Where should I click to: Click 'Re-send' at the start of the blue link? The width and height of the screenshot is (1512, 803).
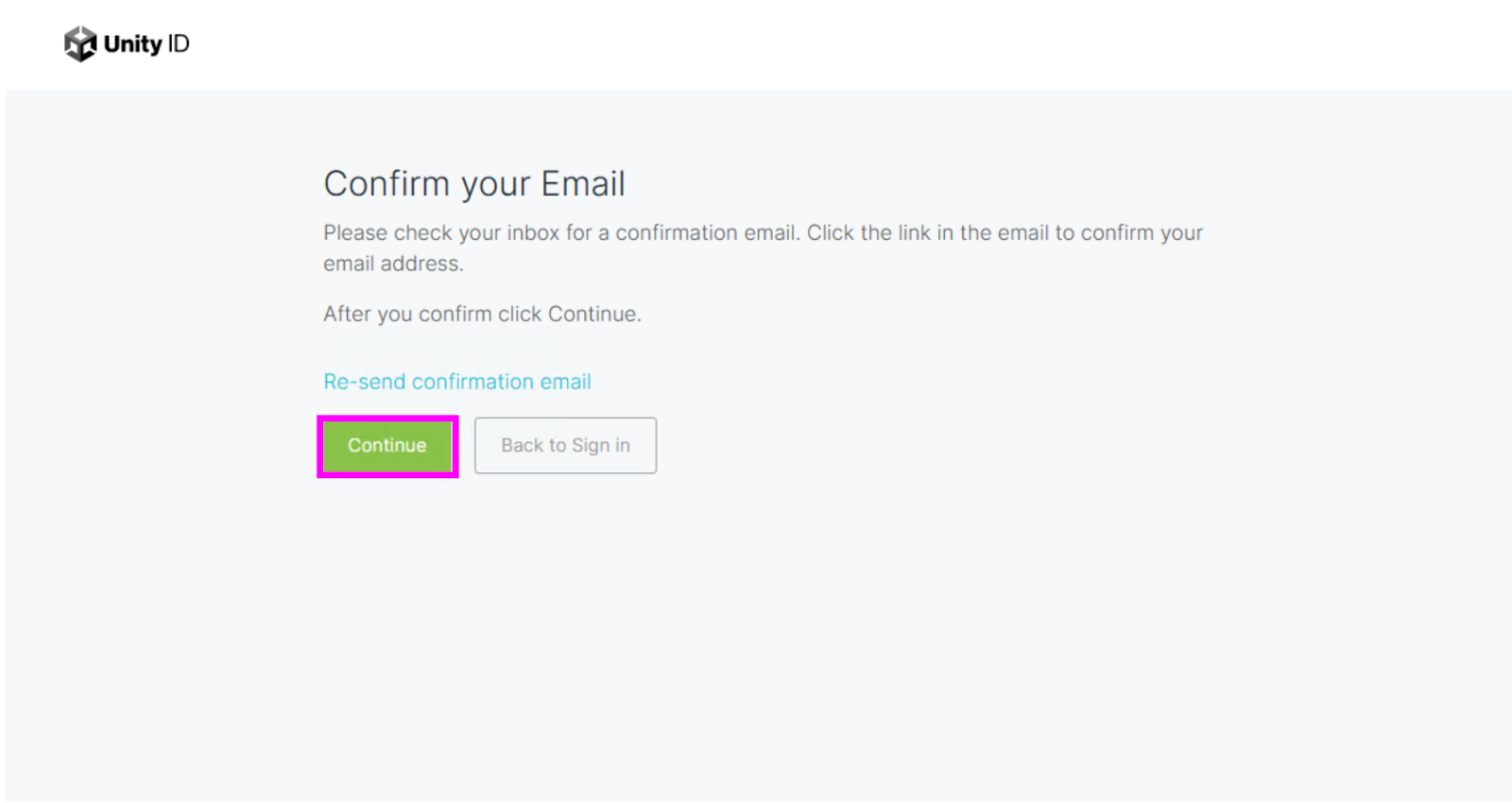point(364,382)
